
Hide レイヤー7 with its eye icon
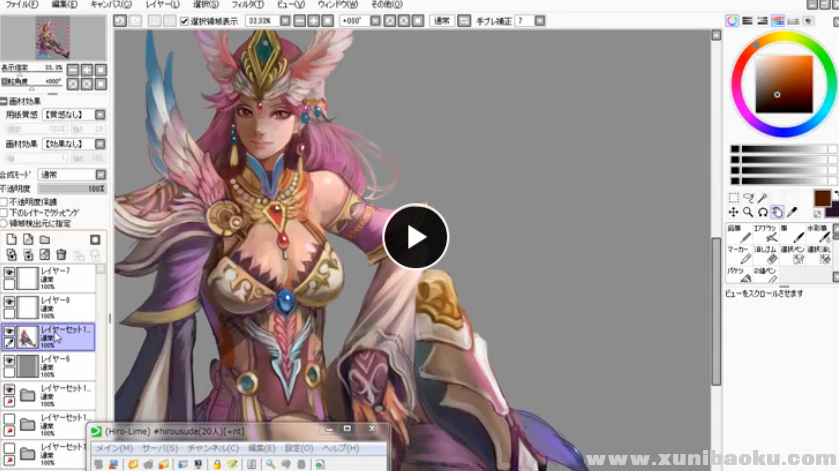[x=9, y=271]
